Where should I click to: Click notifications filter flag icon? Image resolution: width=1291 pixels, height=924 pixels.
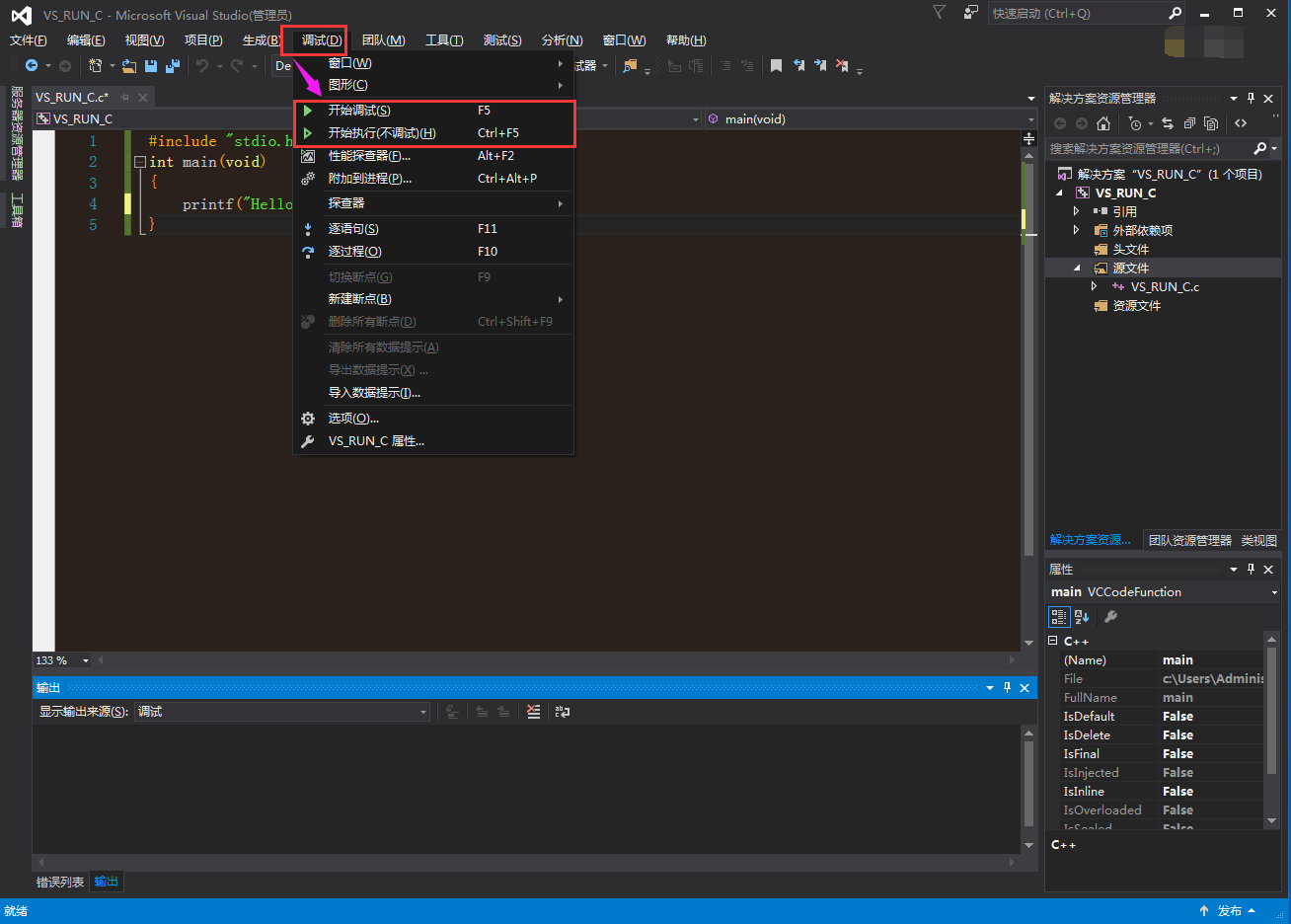(x=940, y=13)
